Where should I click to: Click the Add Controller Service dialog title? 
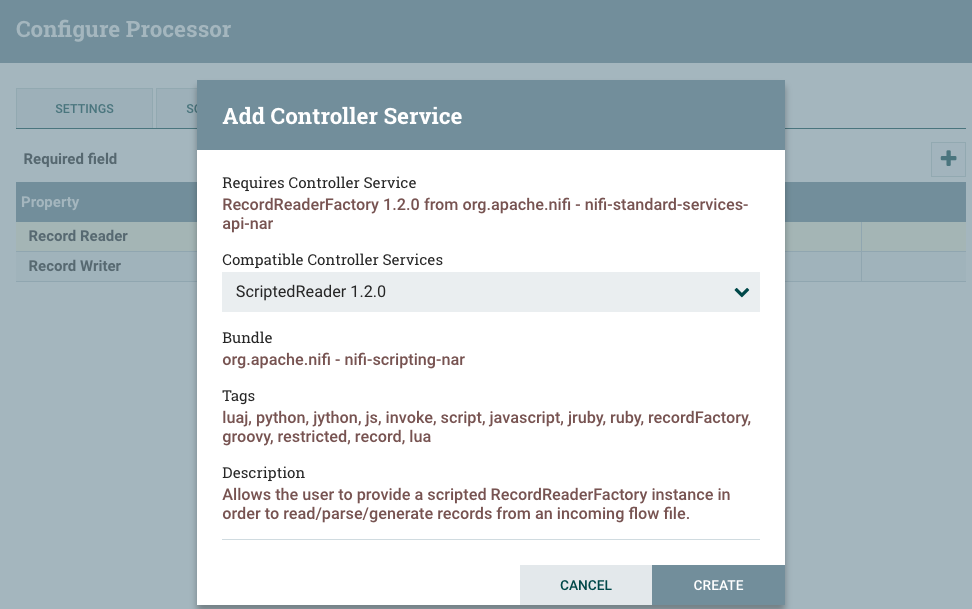pyautogui.click(x=342, y=116)
